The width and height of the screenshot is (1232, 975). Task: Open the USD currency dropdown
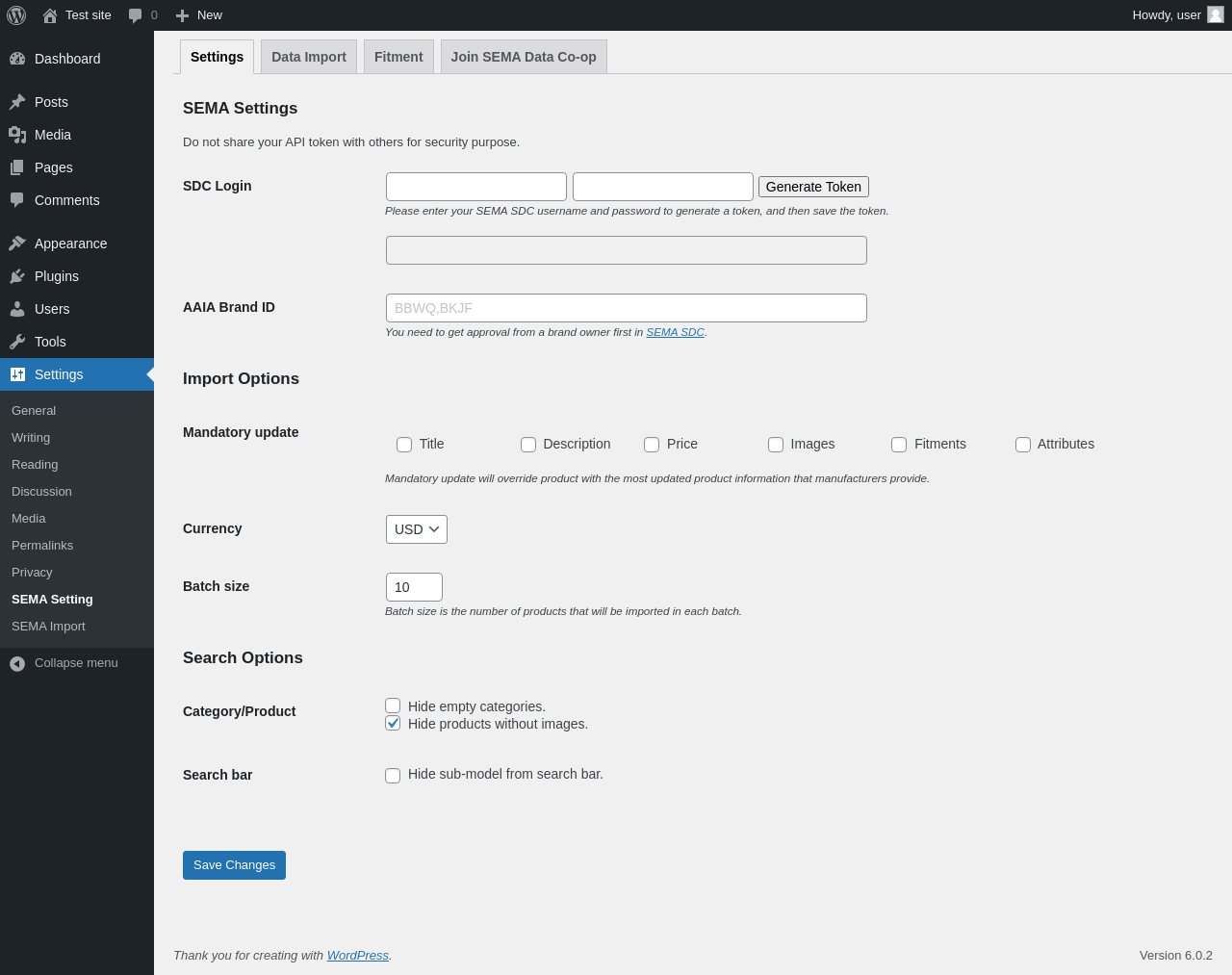pyautogui.click(x=417, y=529)
